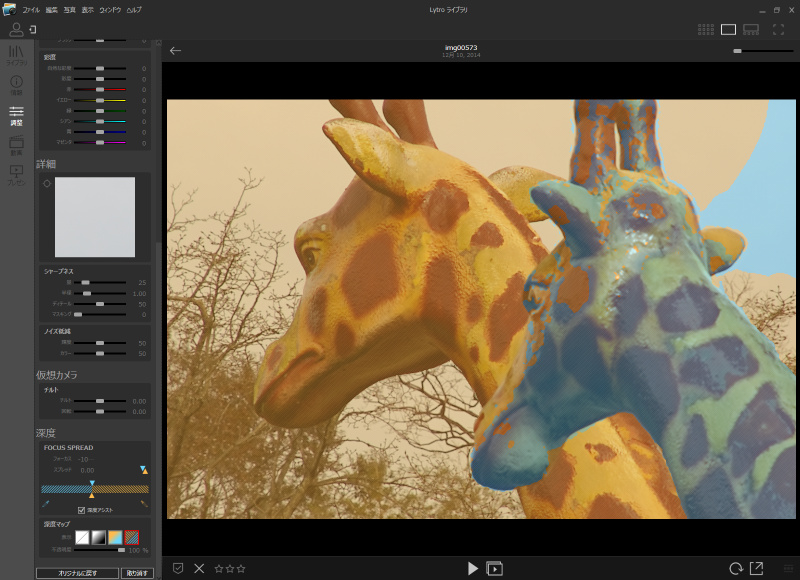800x580 pixels.
Task: Open the 編集 menu
Action: click(52, 10)
